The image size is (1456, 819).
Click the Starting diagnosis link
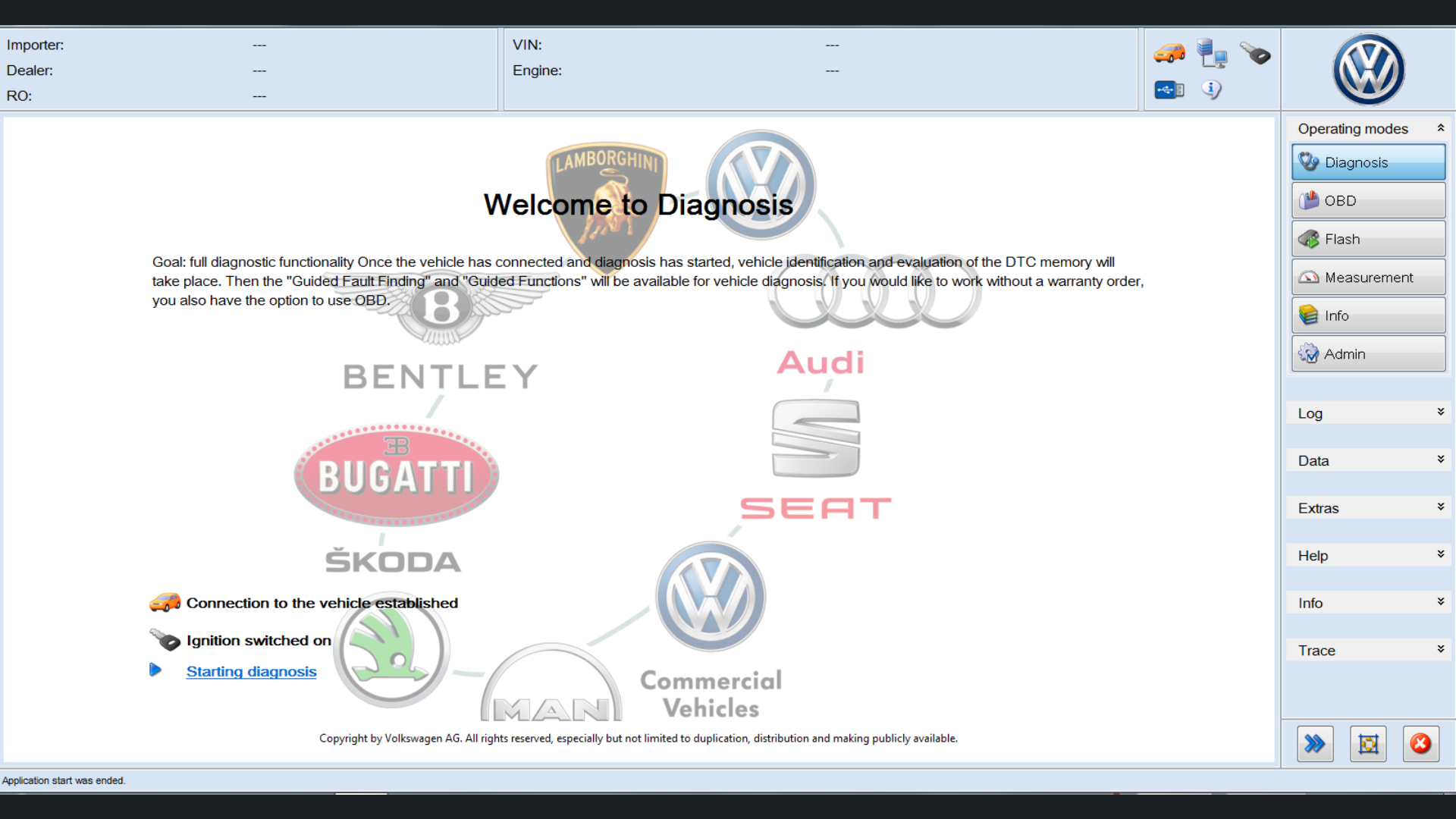tap(251, 671)
